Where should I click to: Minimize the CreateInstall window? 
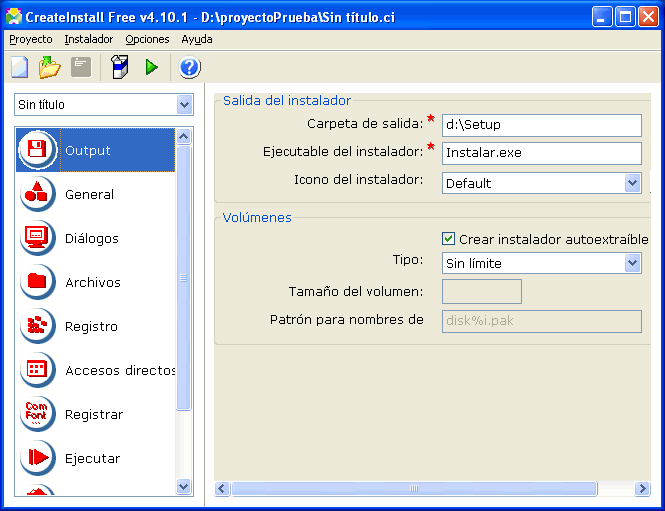point(602,17)
